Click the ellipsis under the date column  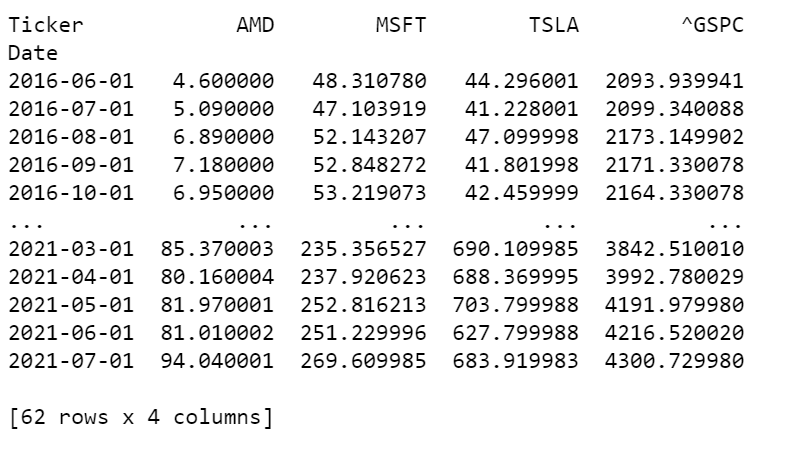(x=27, y=224)
